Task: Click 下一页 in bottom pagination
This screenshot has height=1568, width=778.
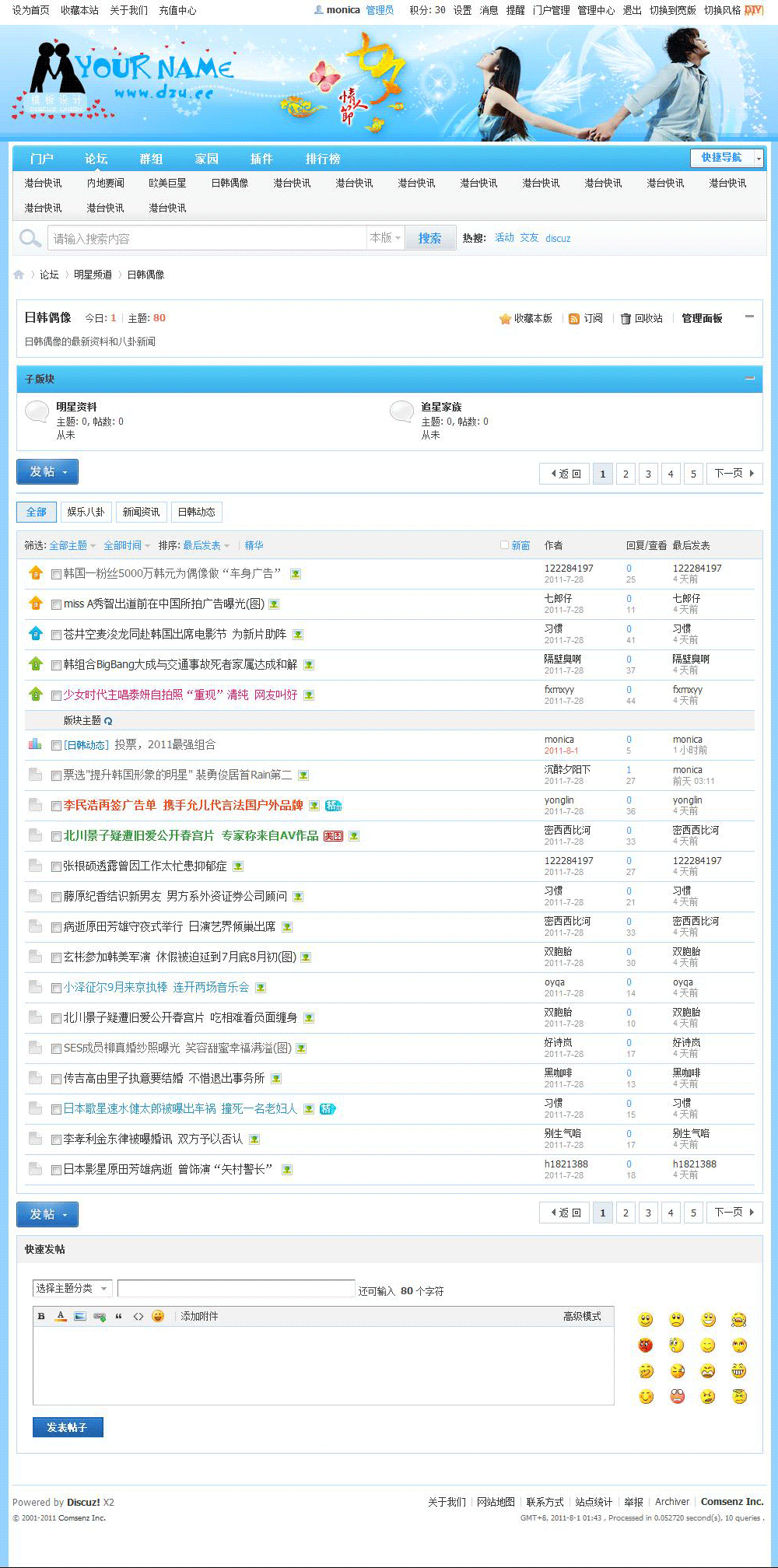Action: tap(734, 1212)
